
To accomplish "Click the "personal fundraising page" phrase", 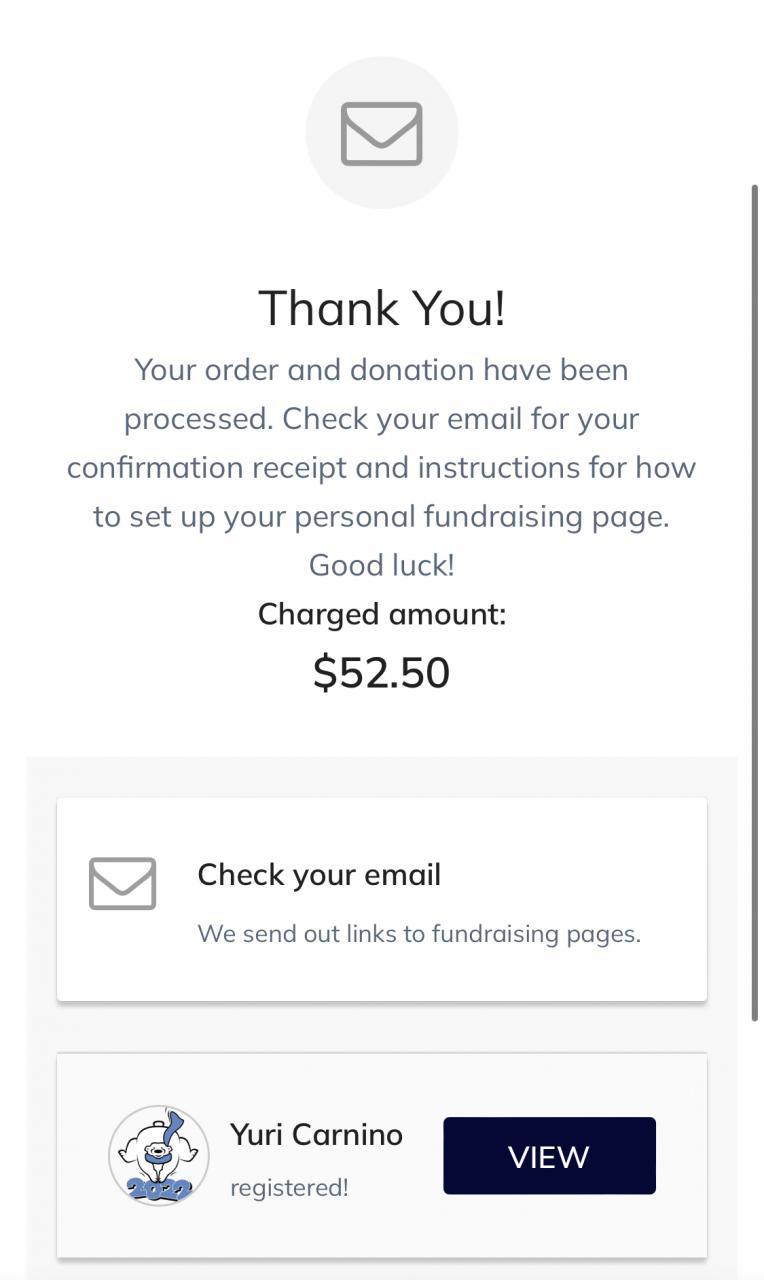I will pyautogui.click(x=483, y=517).
